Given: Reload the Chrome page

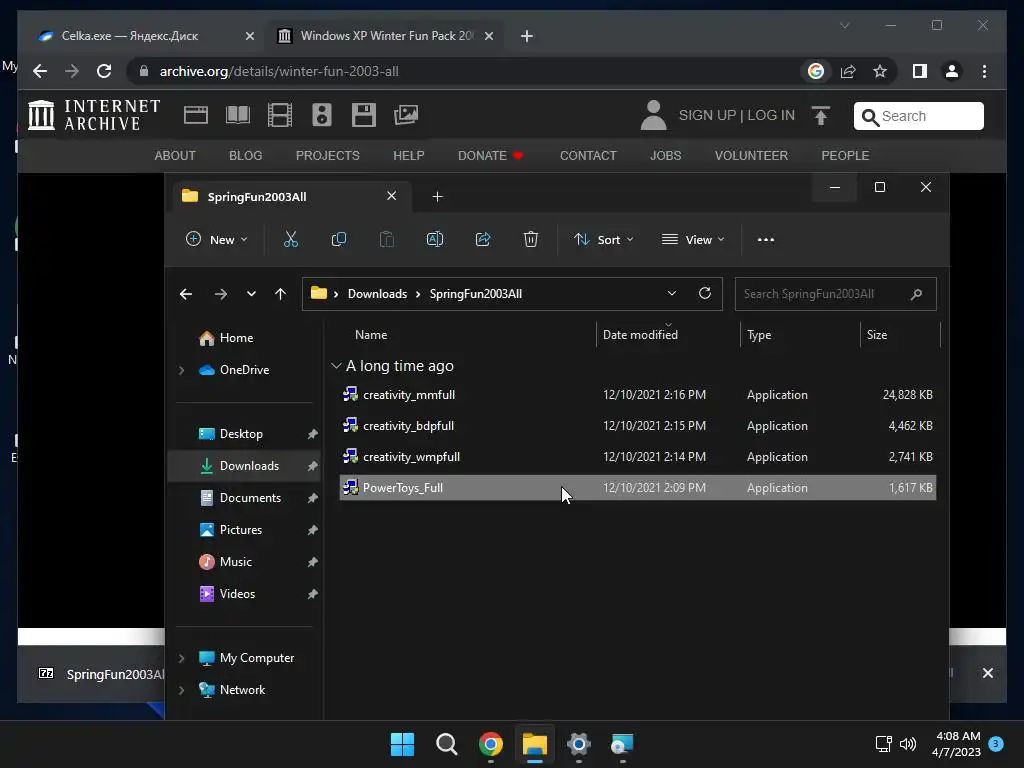Looking at the screenshot, I should point(104,71).
